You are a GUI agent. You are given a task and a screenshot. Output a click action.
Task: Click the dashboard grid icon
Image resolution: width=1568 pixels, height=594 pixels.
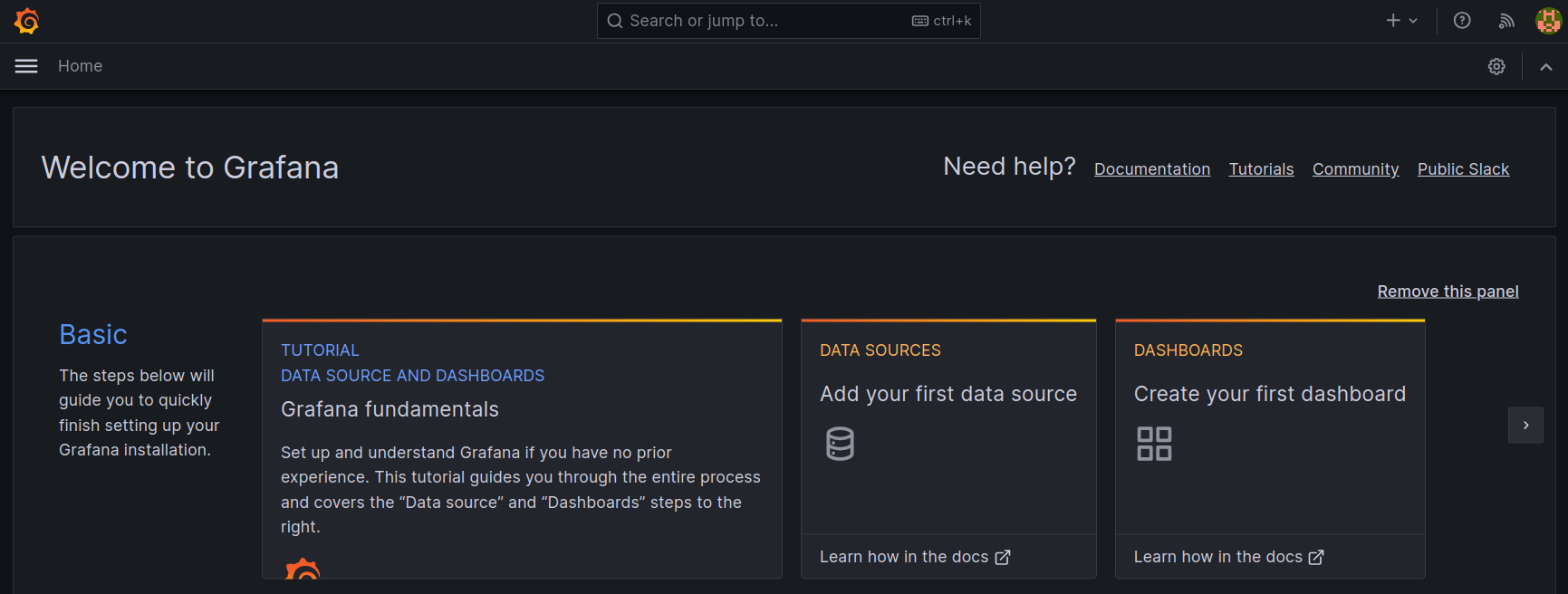pyautogui.click(x=1154, y=444)
